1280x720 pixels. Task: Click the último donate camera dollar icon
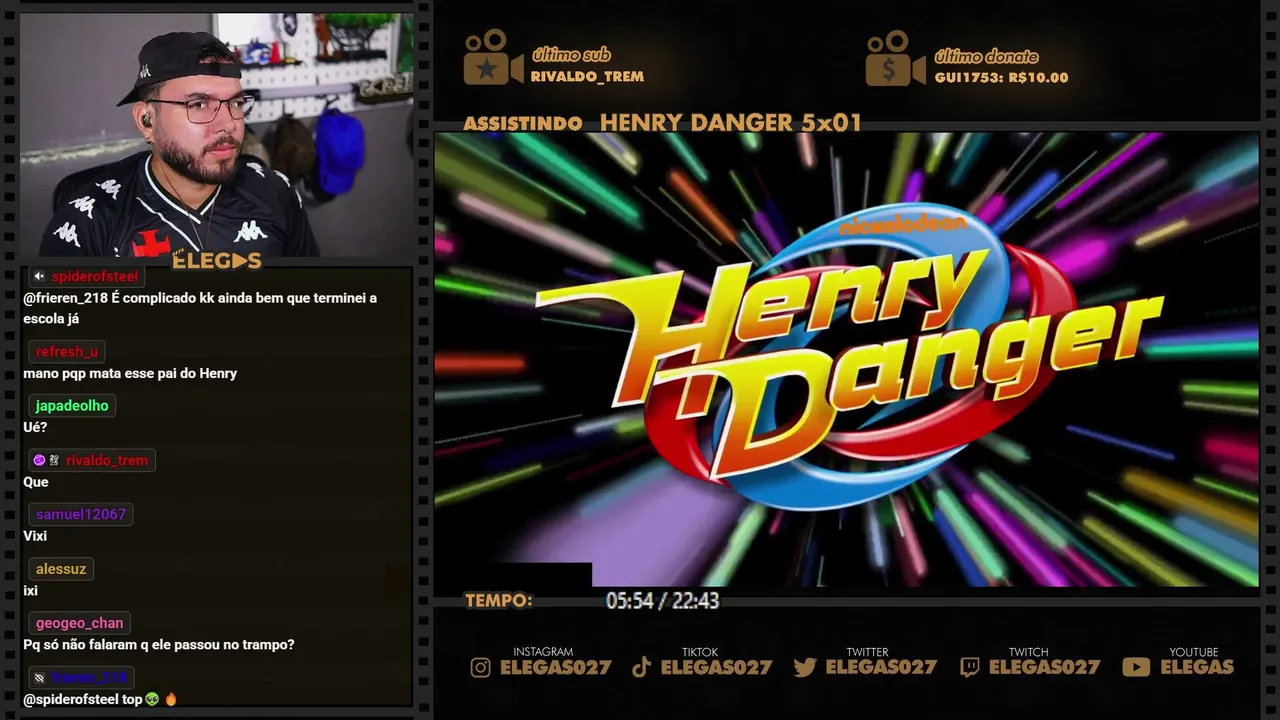click(894, 58)
